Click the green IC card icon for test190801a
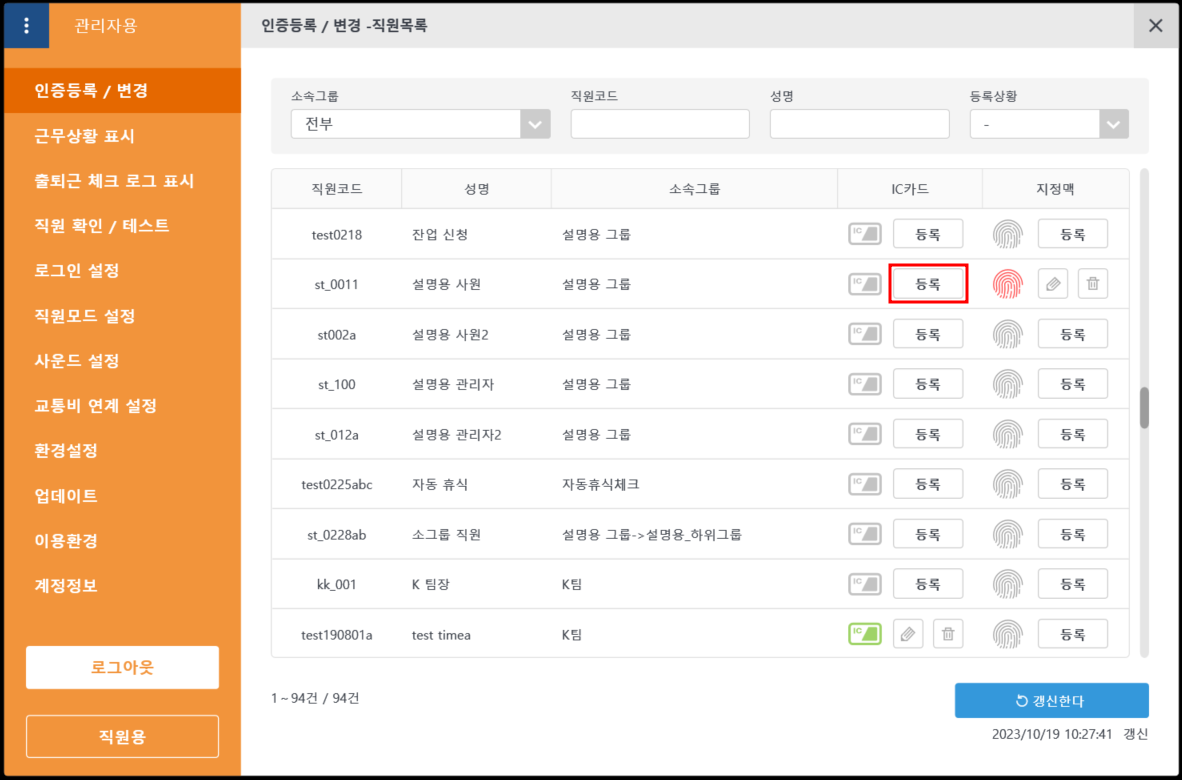 (865, 634)
